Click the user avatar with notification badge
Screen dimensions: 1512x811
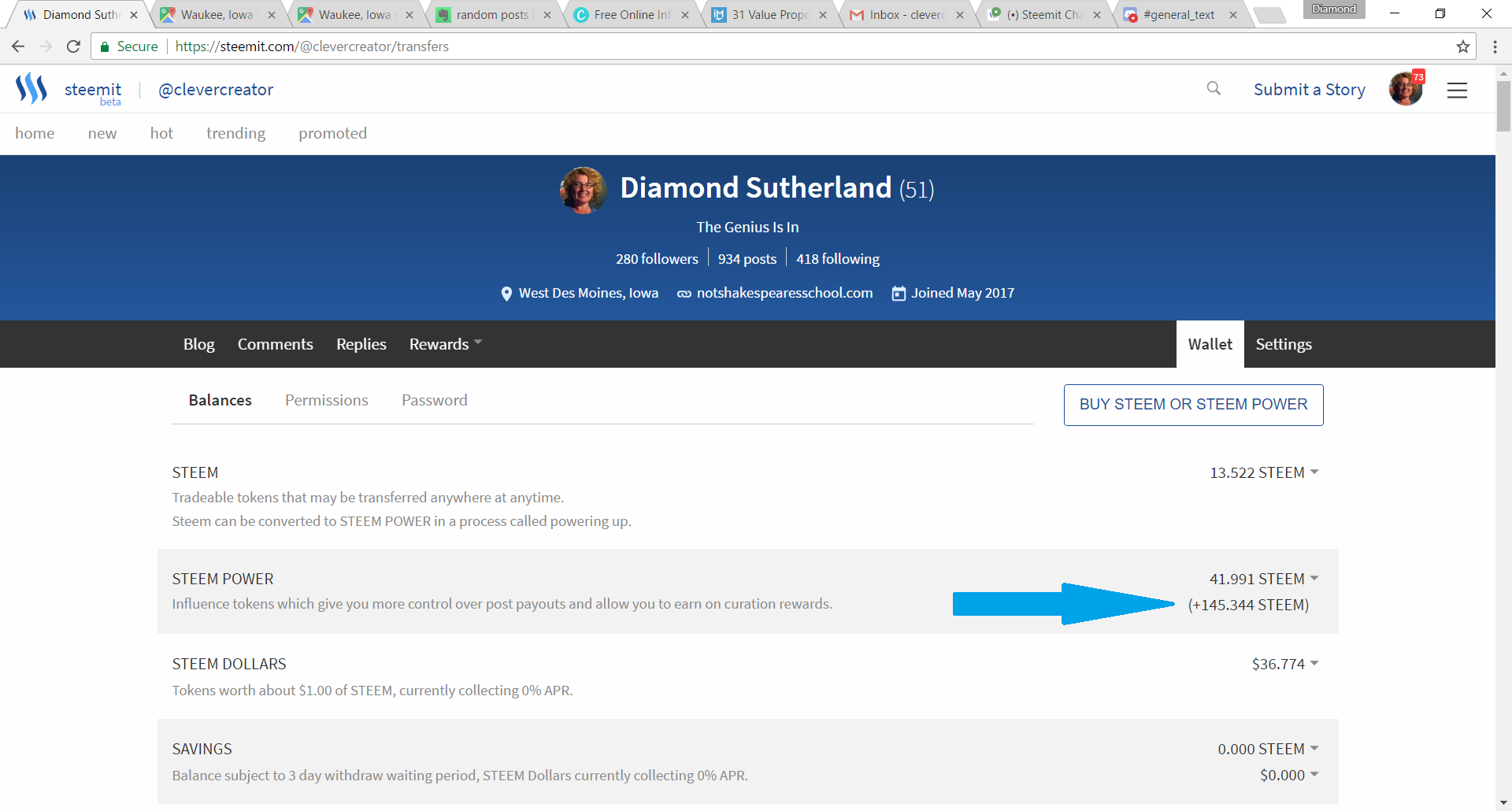1406,89
